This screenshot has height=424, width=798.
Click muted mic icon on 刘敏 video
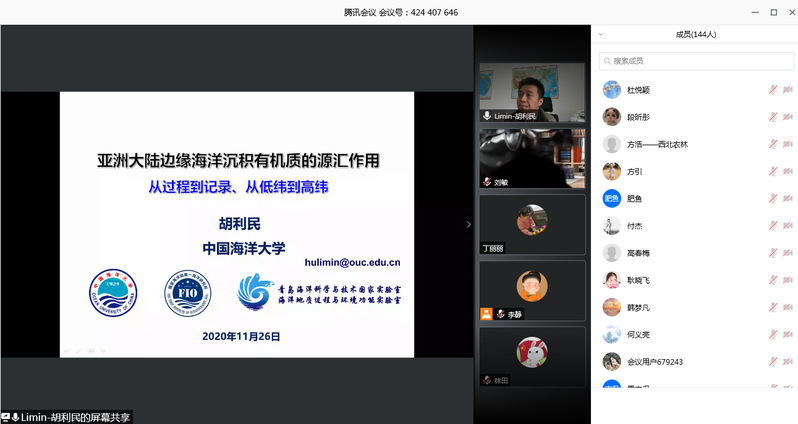[487, 183]
